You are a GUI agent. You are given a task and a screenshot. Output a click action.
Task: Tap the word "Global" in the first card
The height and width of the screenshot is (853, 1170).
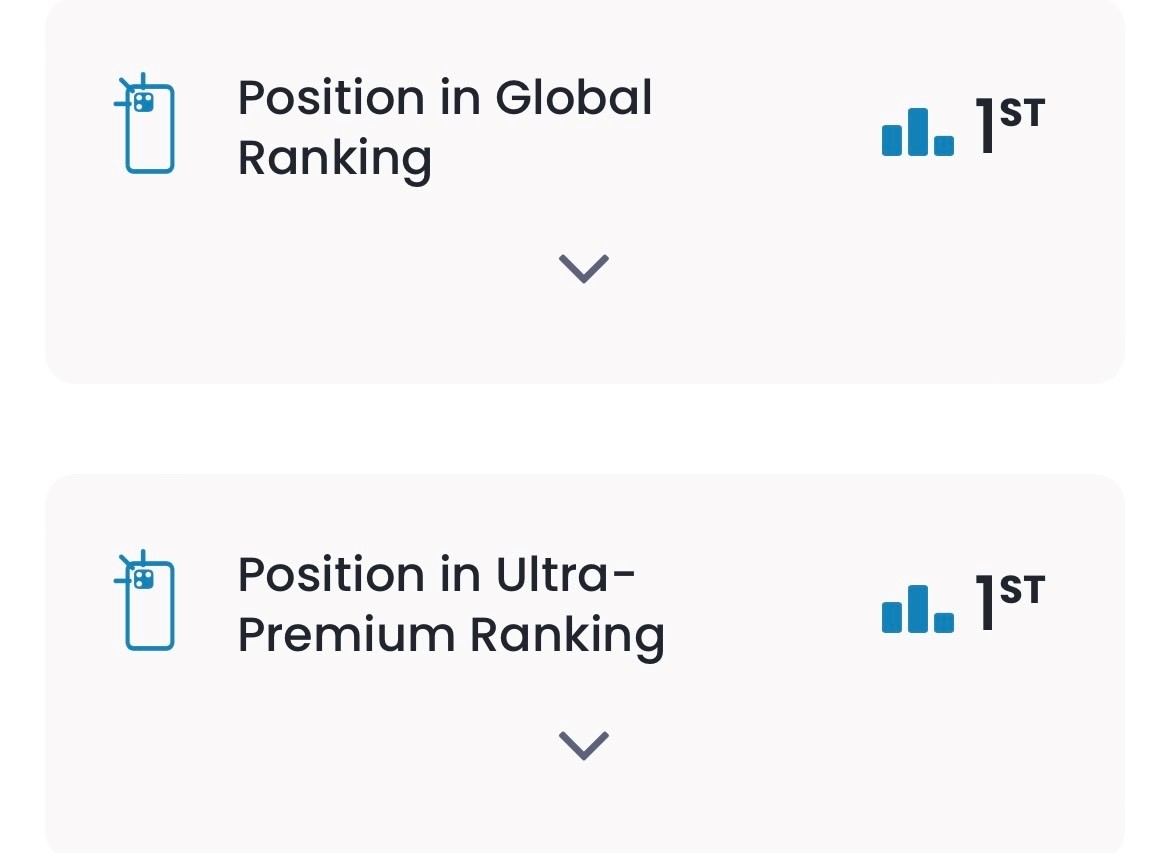pos(574,98)
